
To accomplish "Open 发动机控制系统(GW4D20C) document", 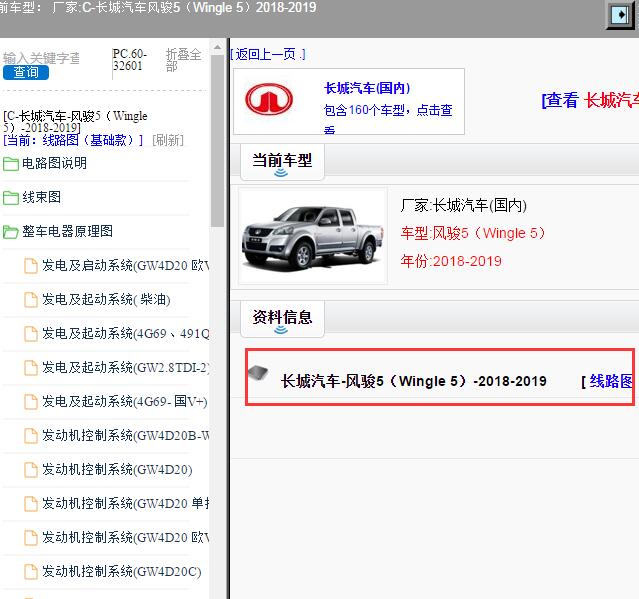I will (x=122, y=571).
